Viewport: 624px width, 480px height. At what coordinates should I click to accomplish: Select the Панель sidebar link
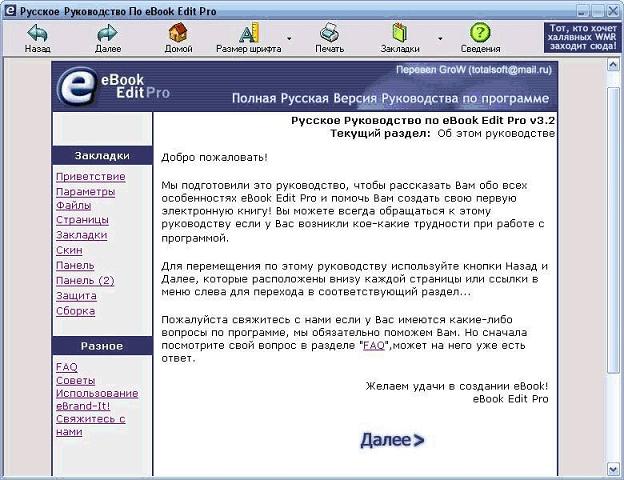pyautogui.click(x=75, y=265)
